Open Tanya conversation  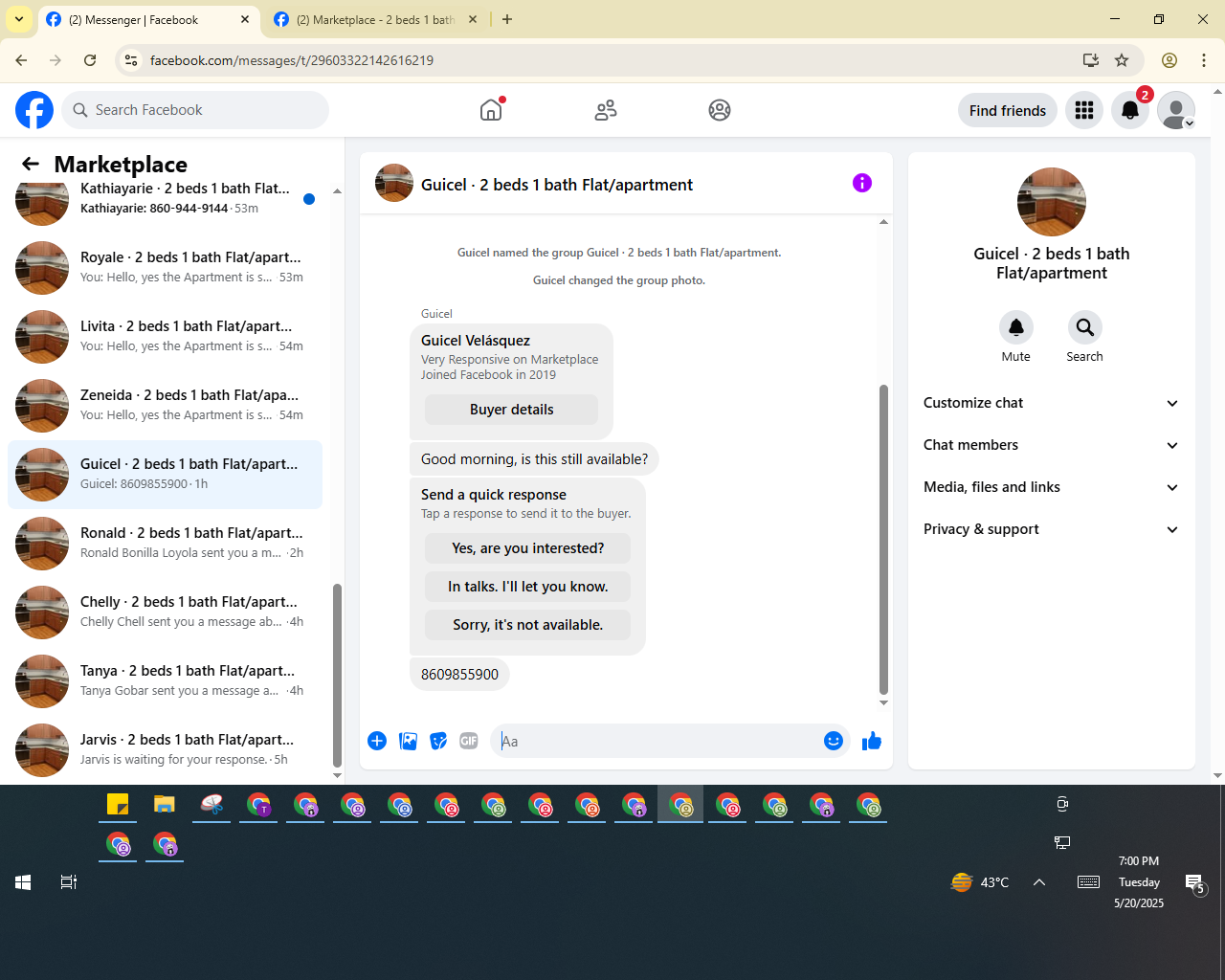point(165,681)
